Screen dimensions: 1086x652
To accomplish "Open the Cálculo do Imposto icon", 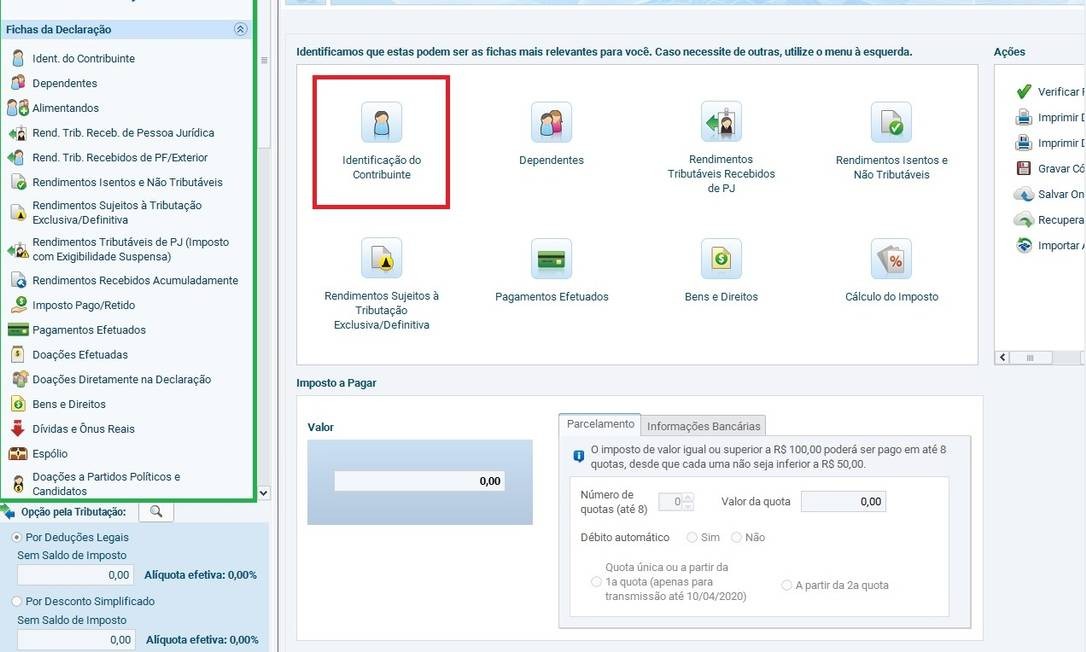I will point(891,259).
